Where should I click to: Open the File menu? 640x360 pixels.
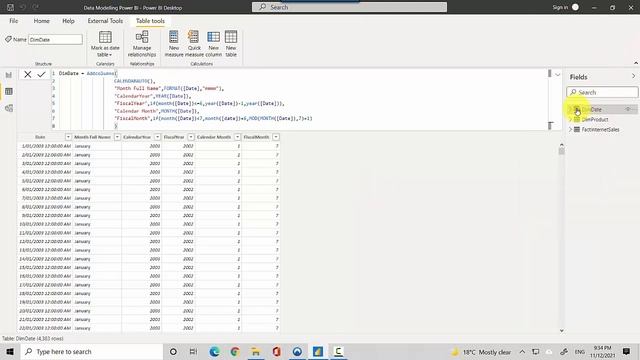click(x=13, y=21)
